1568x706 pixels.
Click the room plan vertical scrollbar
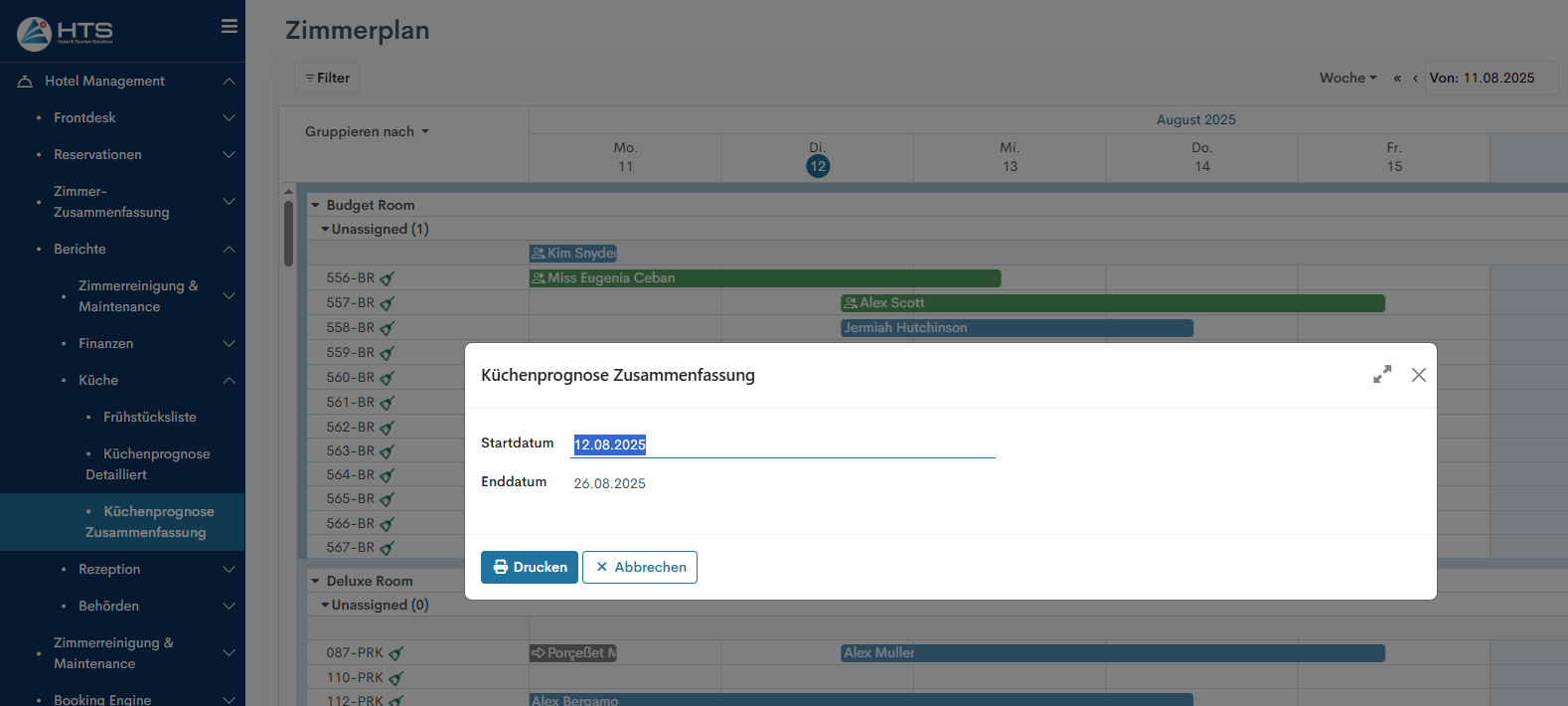[x=288, y=234]
